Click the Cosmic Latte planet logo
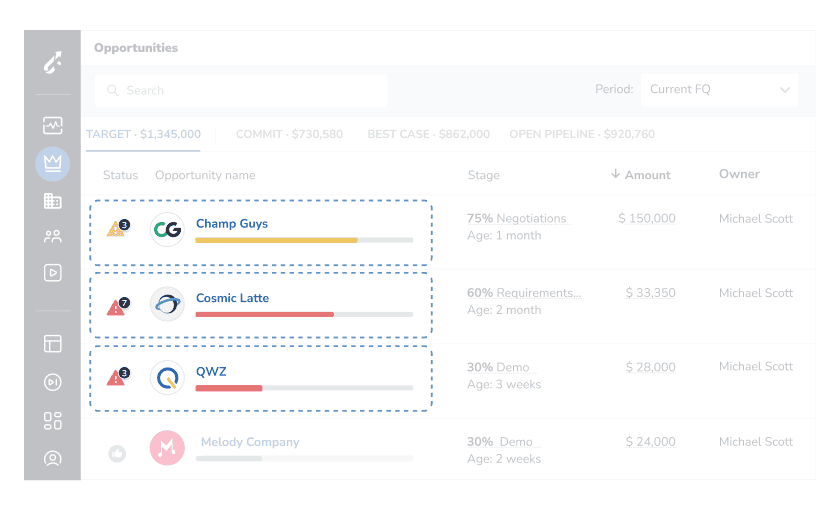The width and height of the screenshot is (840, 511). point(167,304)
